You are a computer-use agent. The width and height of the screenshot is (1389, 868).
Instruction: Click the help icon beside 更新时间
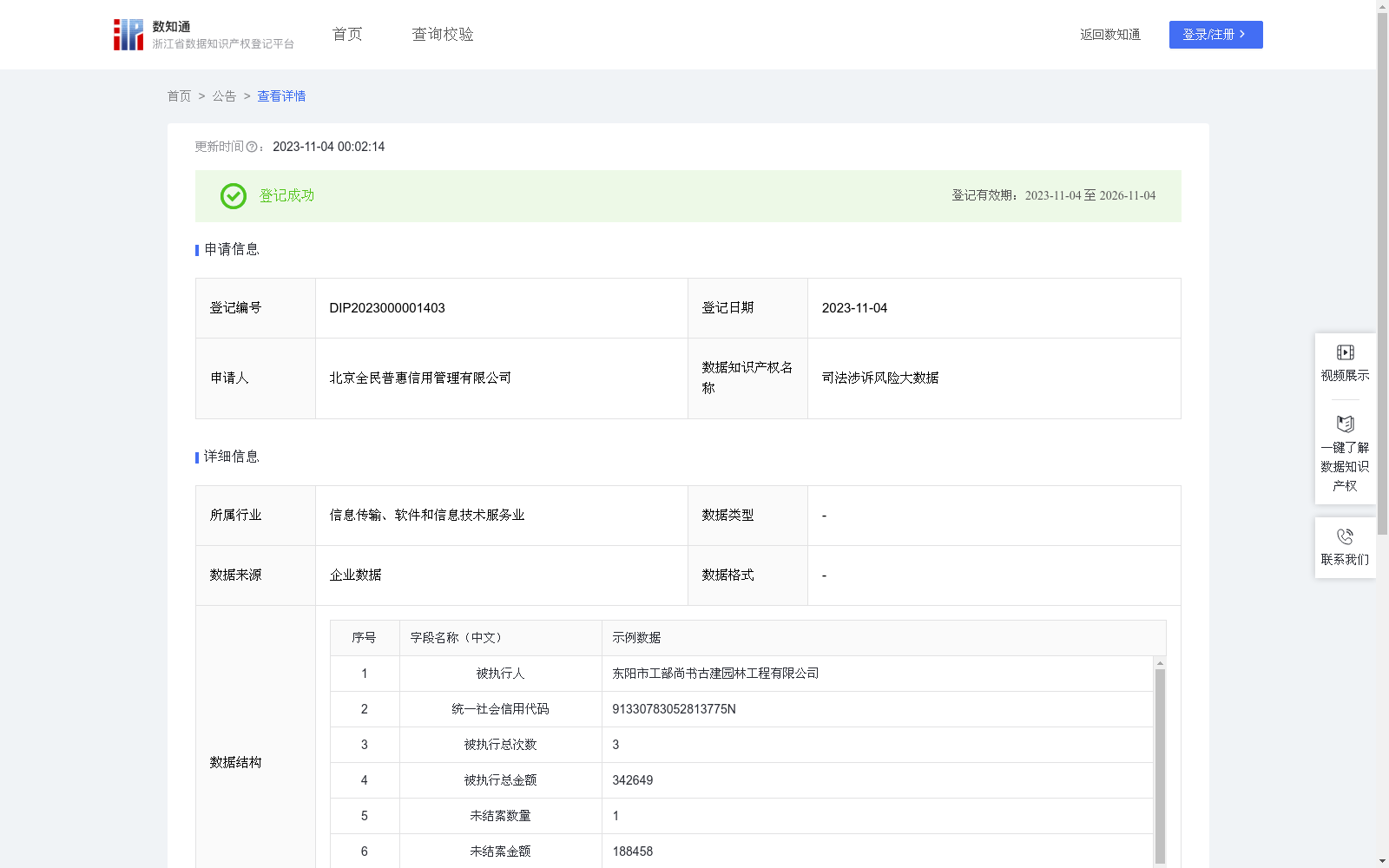click(252, 148)
